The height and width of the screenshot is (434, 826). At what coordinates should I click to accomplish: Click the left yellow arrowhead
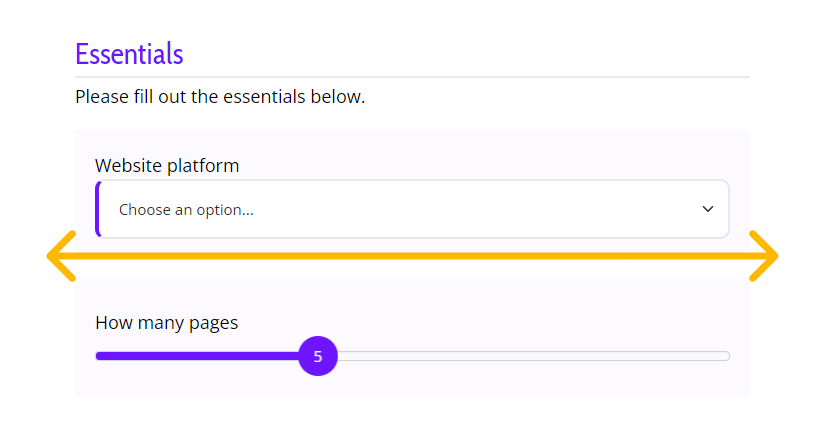(62, 256)
